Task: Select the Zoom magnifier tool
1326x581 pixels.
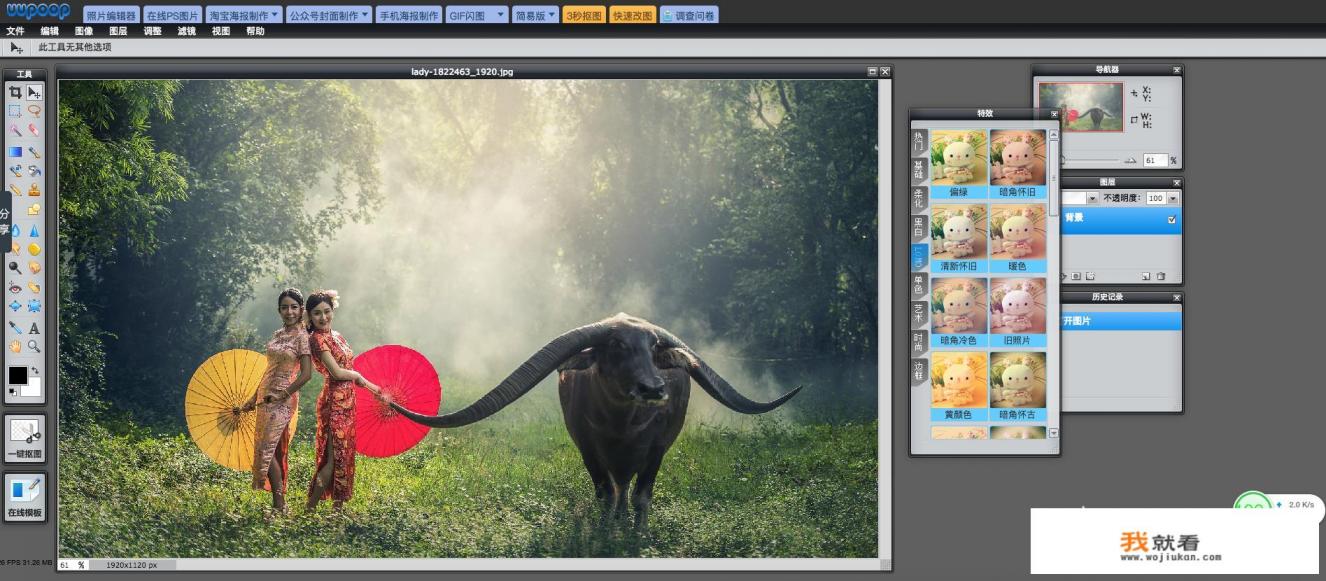Action: (34, 346)
